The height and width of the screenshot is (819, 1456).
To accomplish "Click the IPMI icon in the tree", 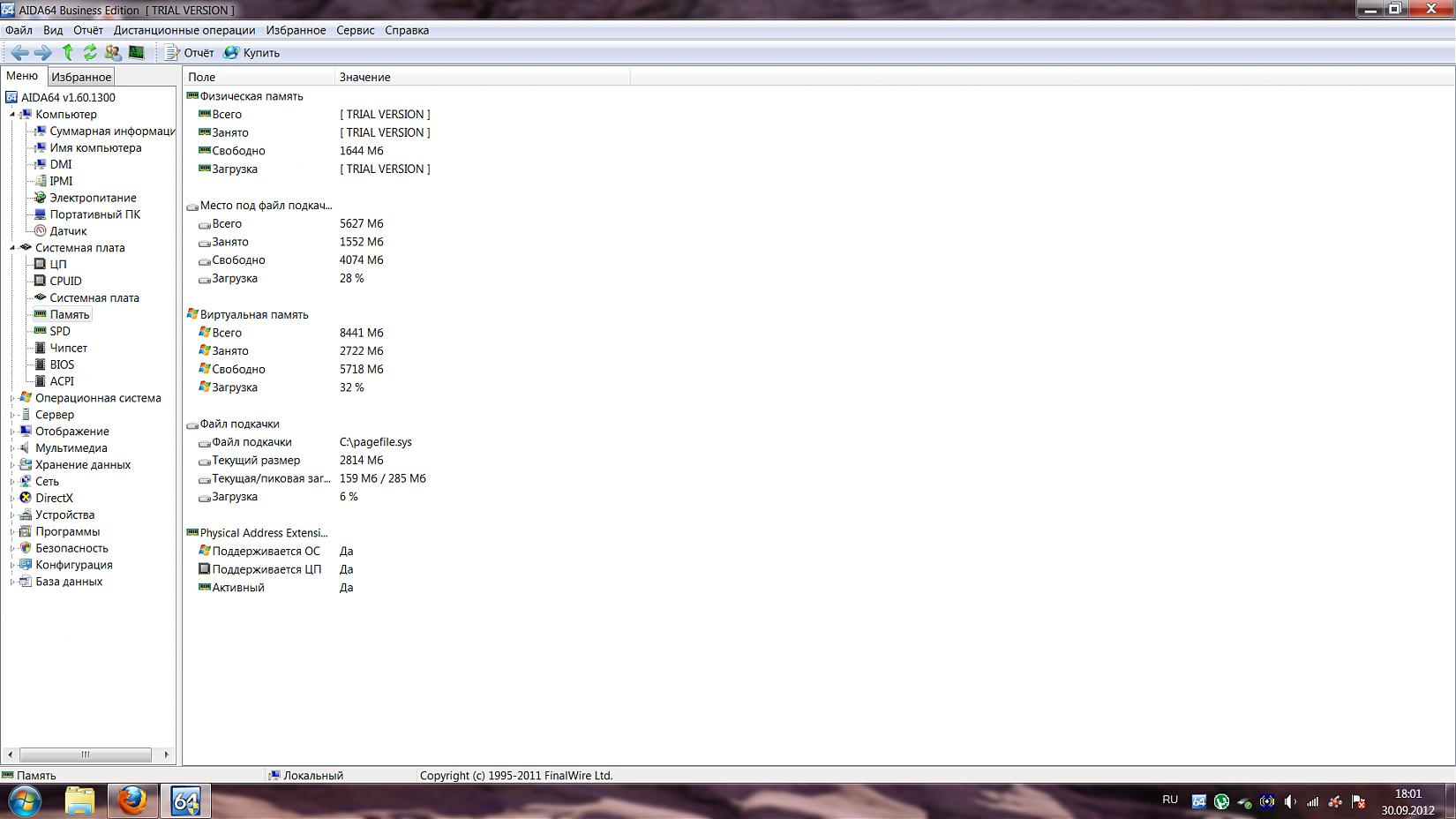I will 40,181.
